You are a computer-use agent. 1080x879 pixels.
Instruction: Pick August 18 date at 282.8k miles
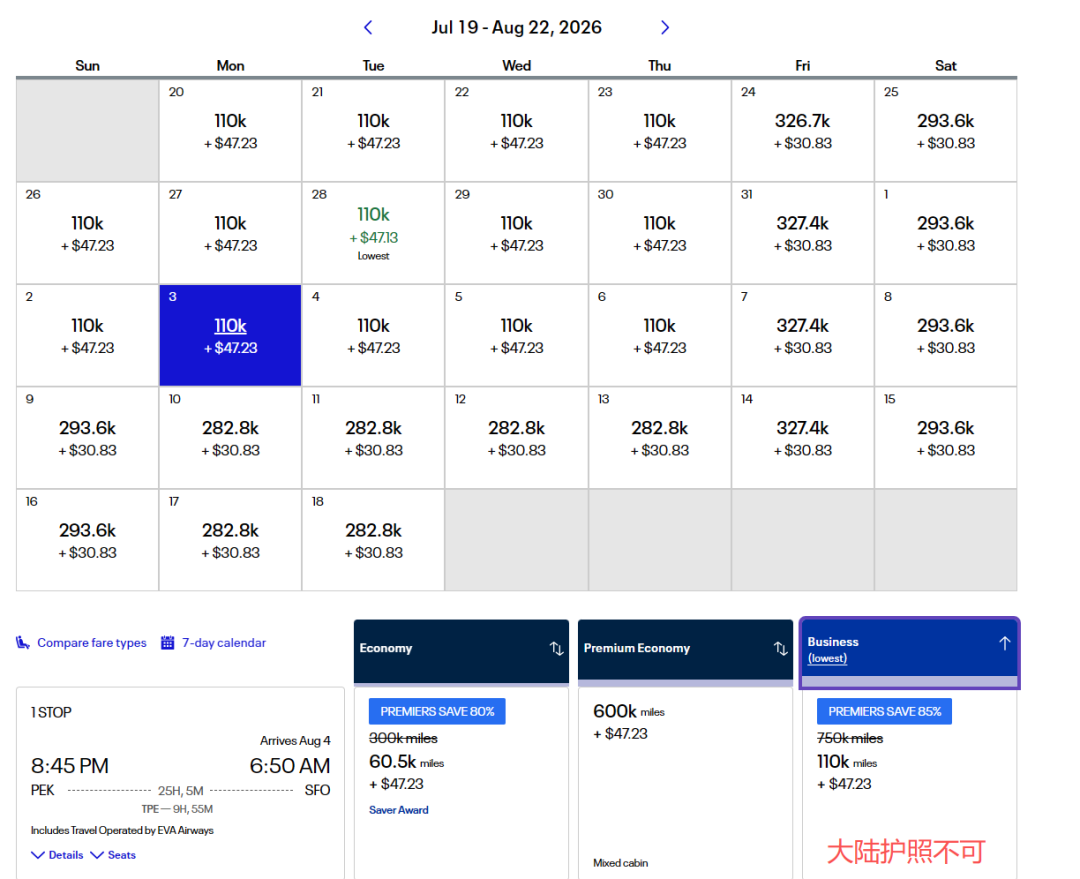pos(373,540)
